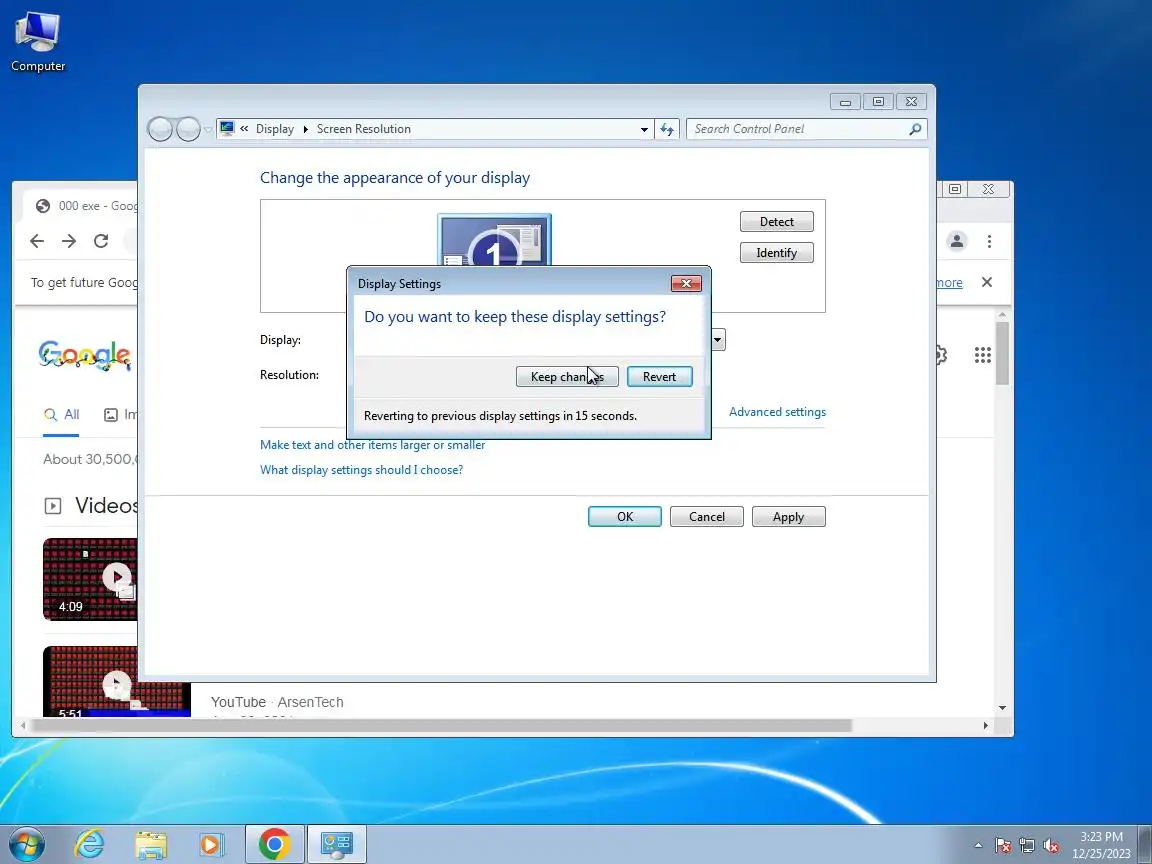Play the 4:09 video thumbnail
1152x864 pixels.
click(x=90, y=580)
